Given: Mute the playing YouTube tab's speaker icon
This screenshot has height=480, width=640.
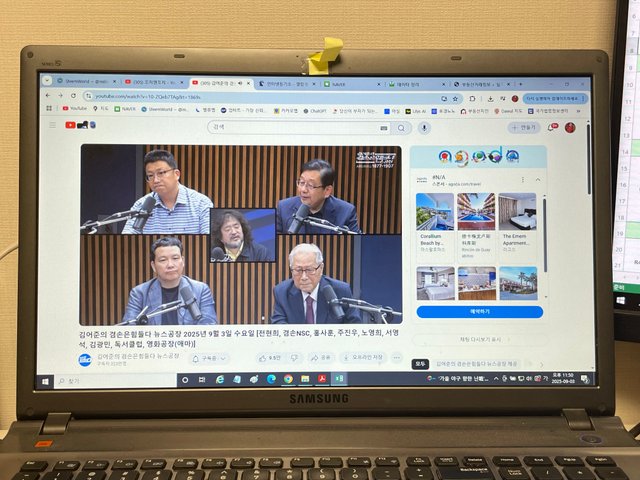Looking at the screenshot, I should (240, 83).
